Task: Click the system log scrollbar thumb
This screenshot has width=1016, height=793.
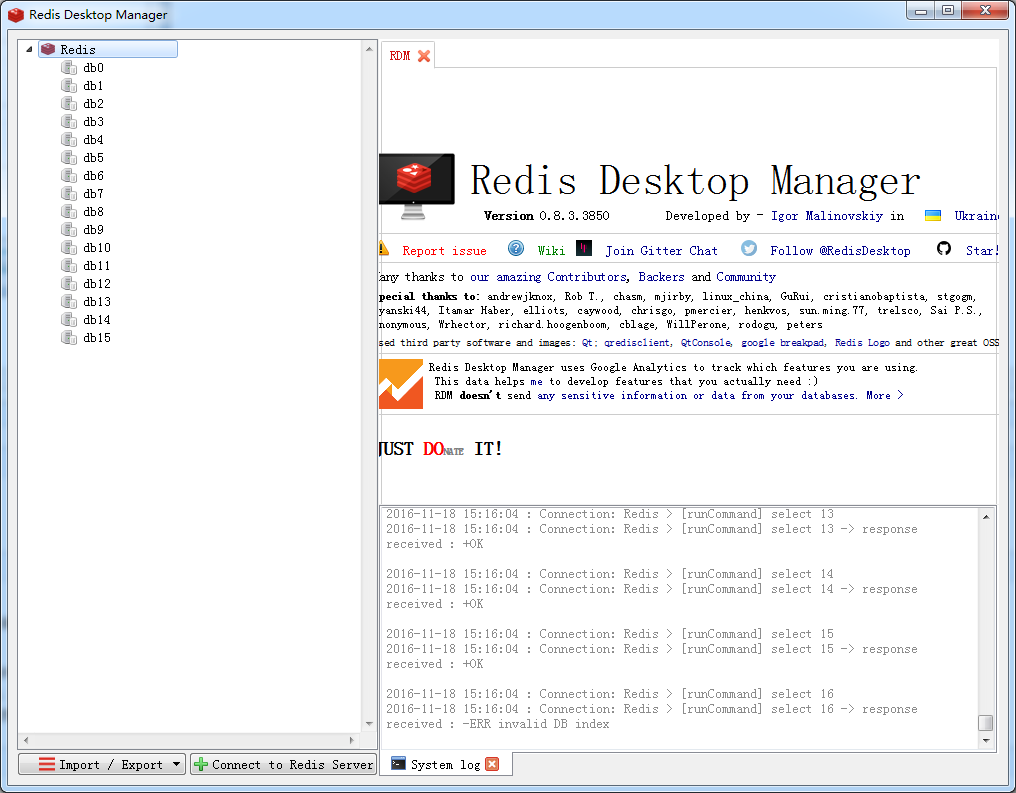Action: click(x=986, y=722)
